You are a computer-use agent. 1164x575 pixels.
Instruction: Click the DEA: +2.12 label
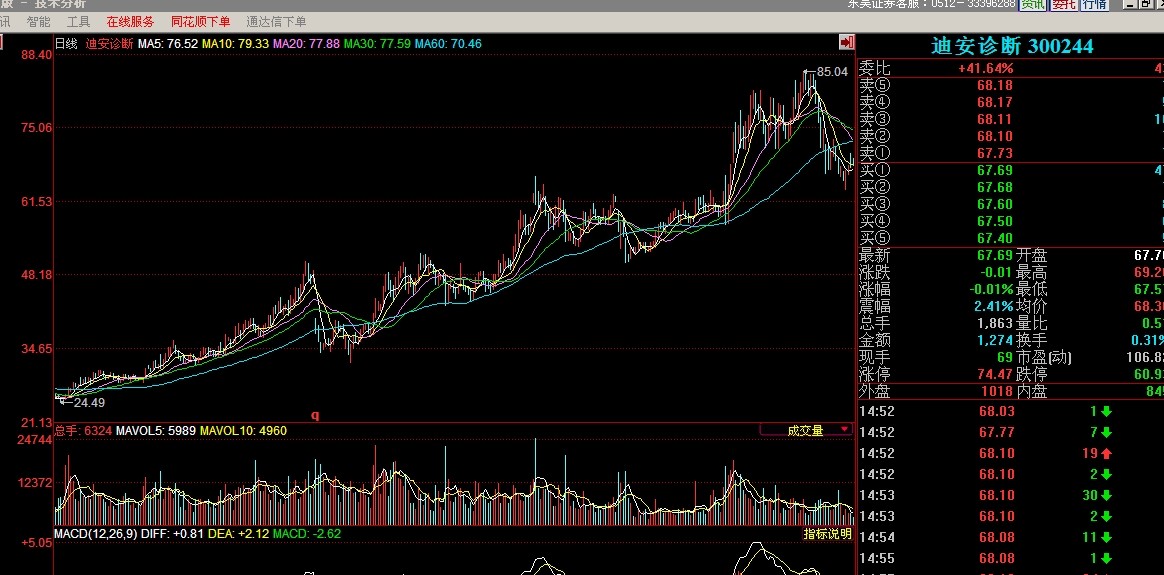(x=238, y=533)
